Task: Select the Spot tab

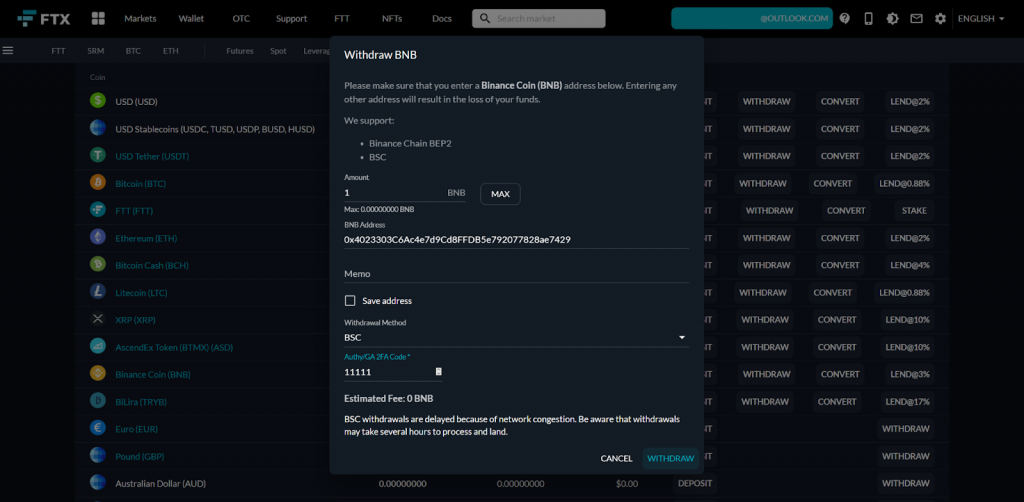Action: 278,50
